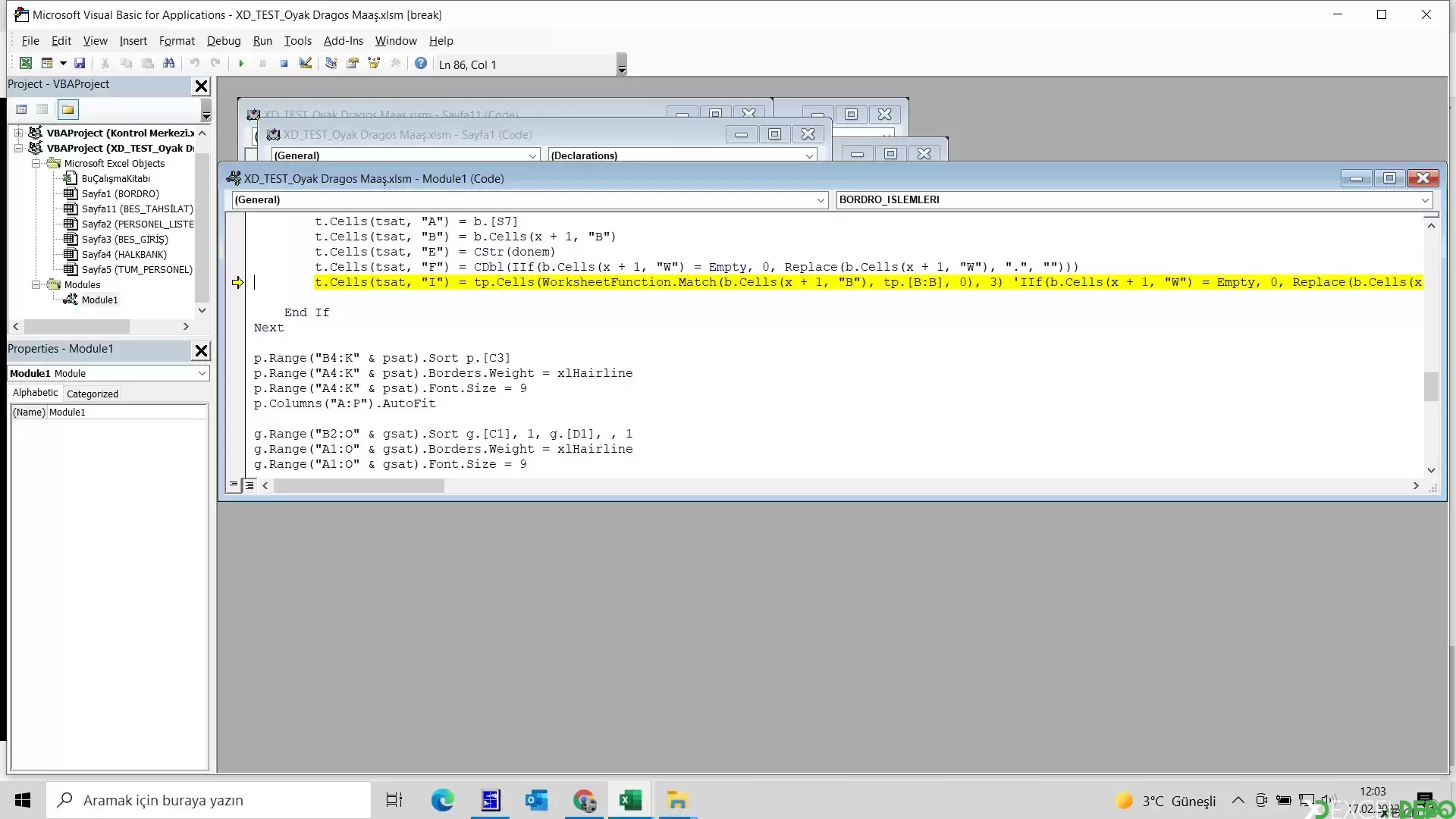
Task: Click the Undo toolbar icon
Action: pos(195,64)
